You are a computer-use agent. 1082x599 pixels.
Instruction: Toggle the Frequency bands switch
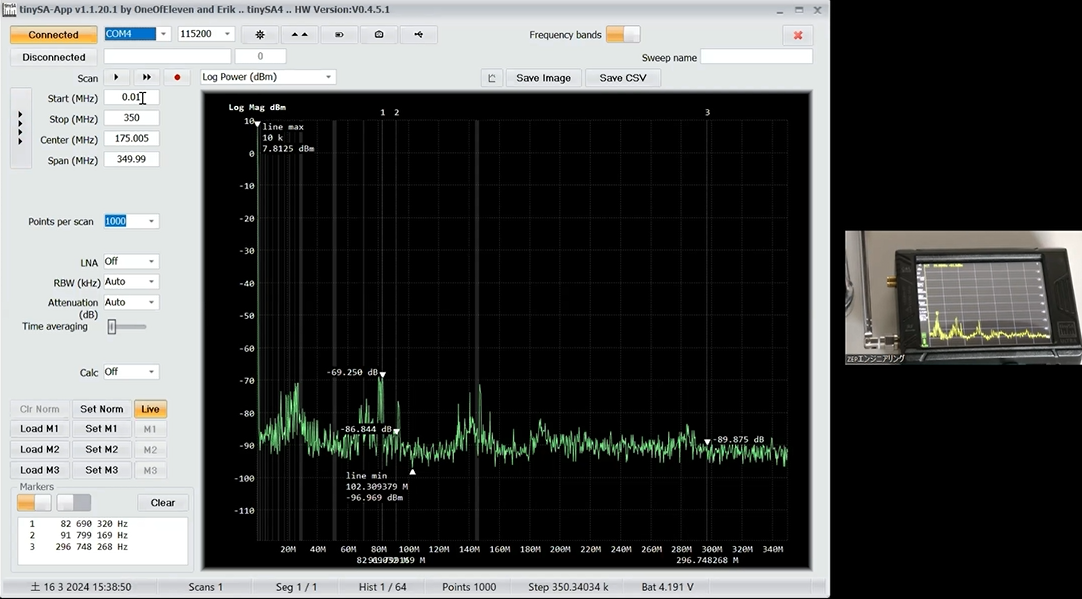click(x=622, y=35)
